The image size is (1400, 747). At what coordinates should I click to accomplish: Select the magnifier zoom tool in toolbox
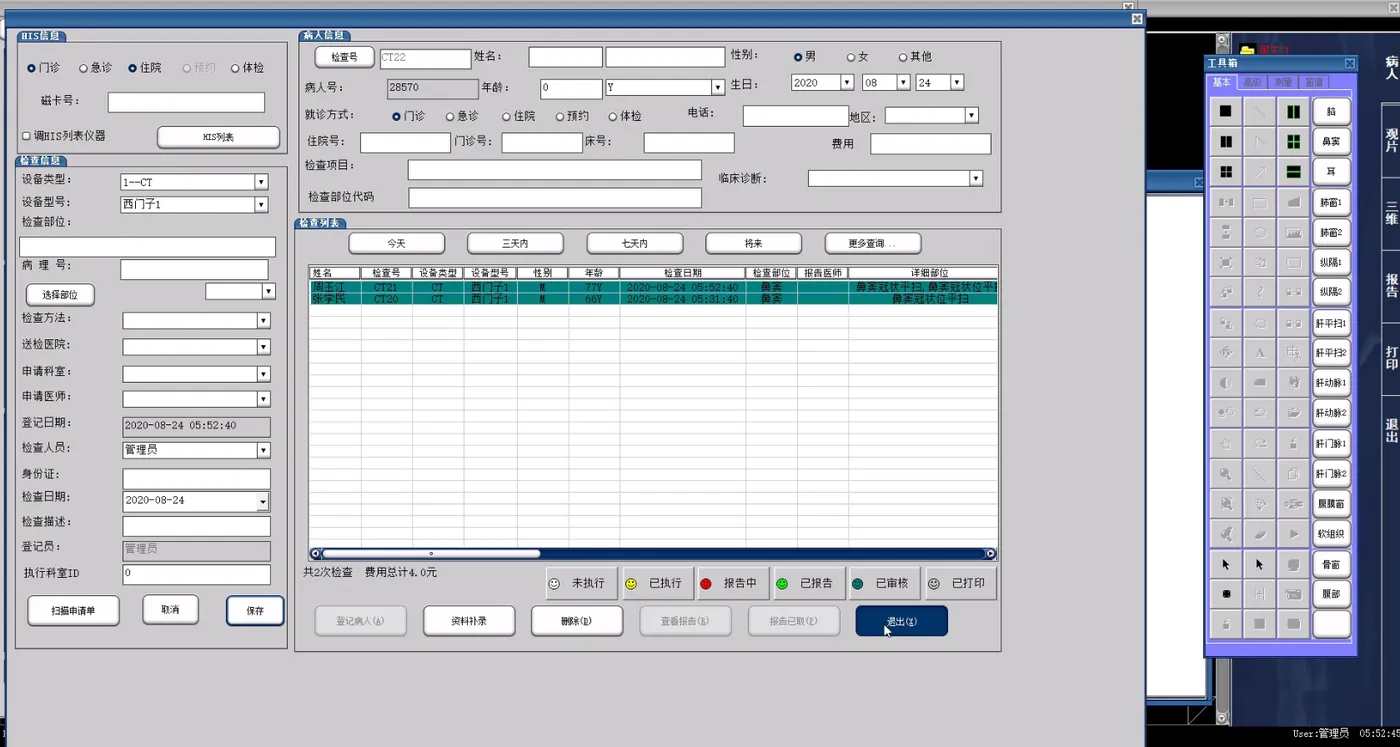1225,473
